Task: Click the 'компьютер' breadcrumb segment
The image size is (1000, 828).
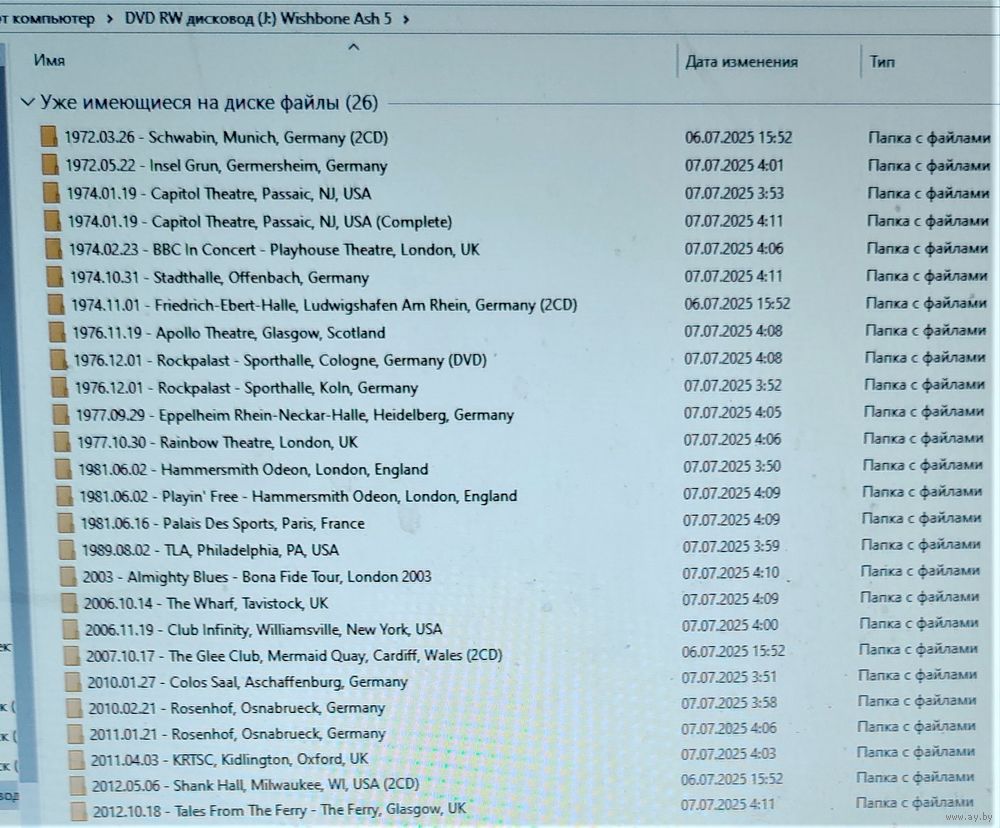Action: point(53,18)
